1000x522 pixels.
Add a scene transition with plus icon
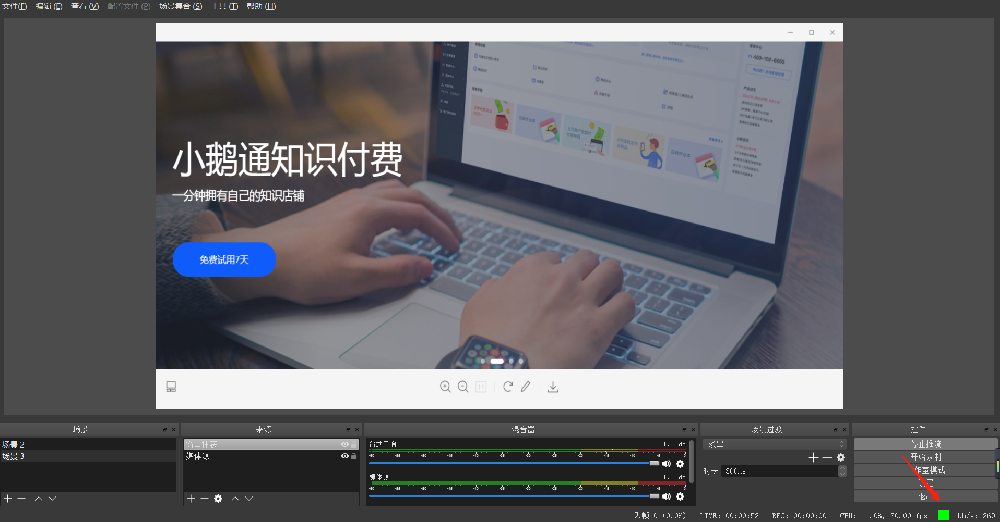[x=813, y=458]
